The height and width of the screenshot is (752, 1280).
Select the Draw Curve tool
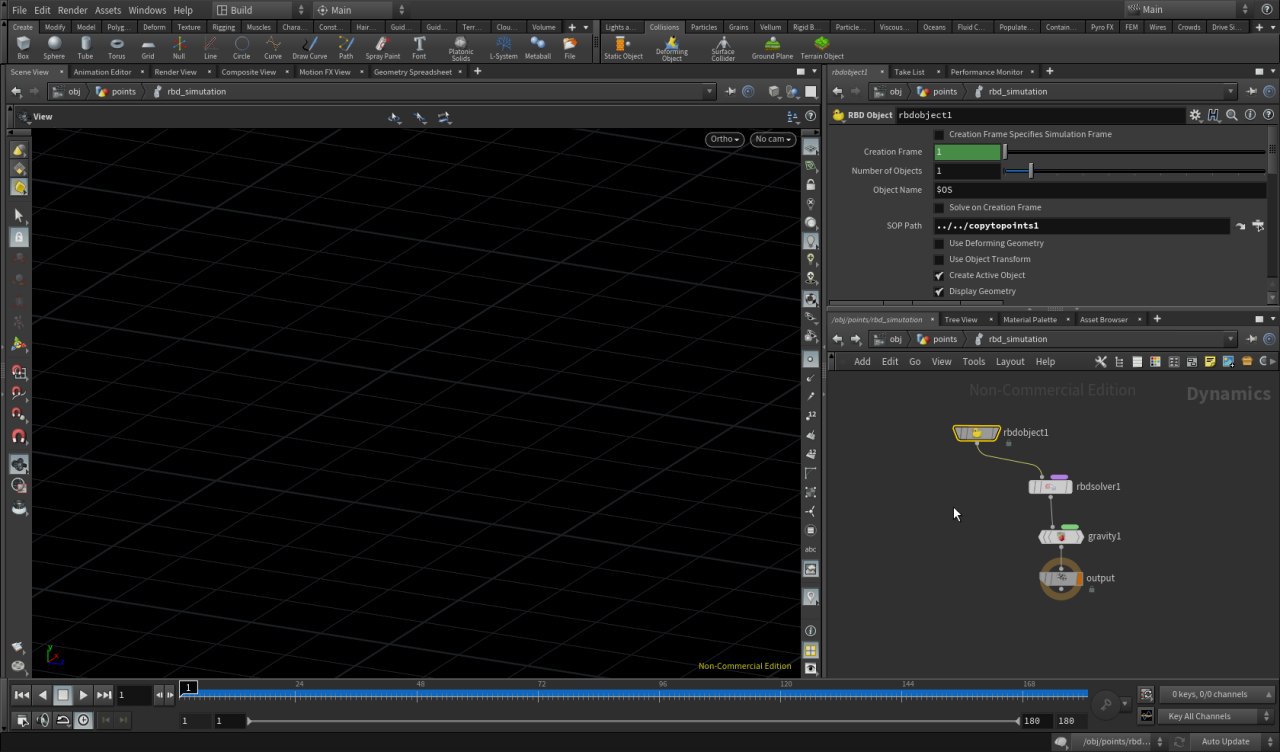click(309, 47)
